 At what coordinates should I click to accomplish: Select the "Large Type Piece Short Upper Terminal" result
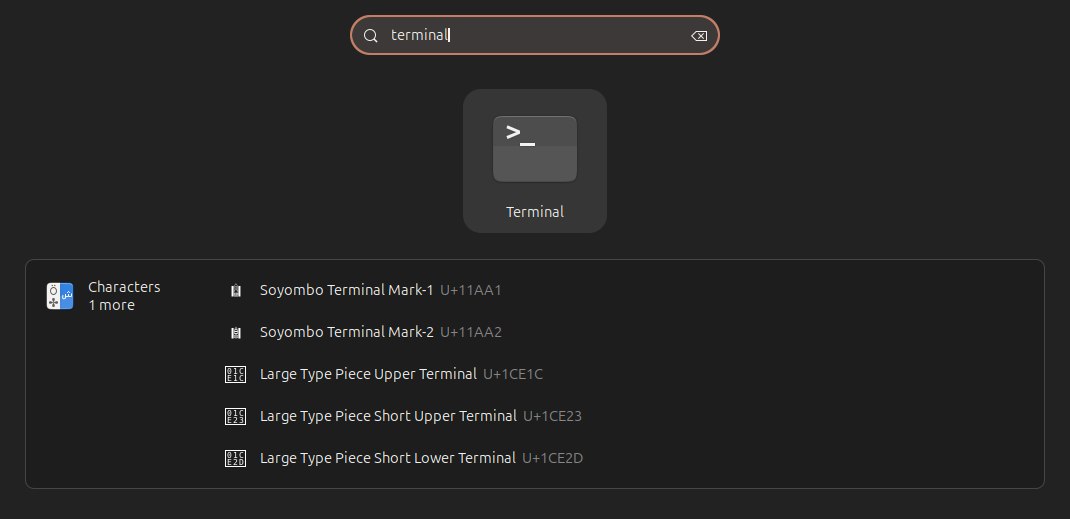coord(388,416)
